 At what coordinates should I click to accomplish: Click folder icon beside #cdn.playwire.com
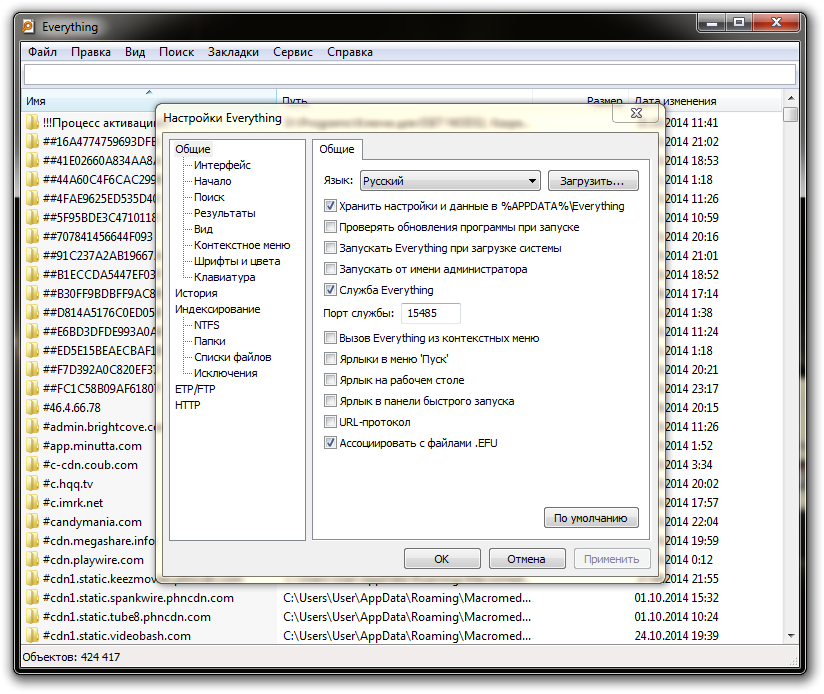click(33, 560)
